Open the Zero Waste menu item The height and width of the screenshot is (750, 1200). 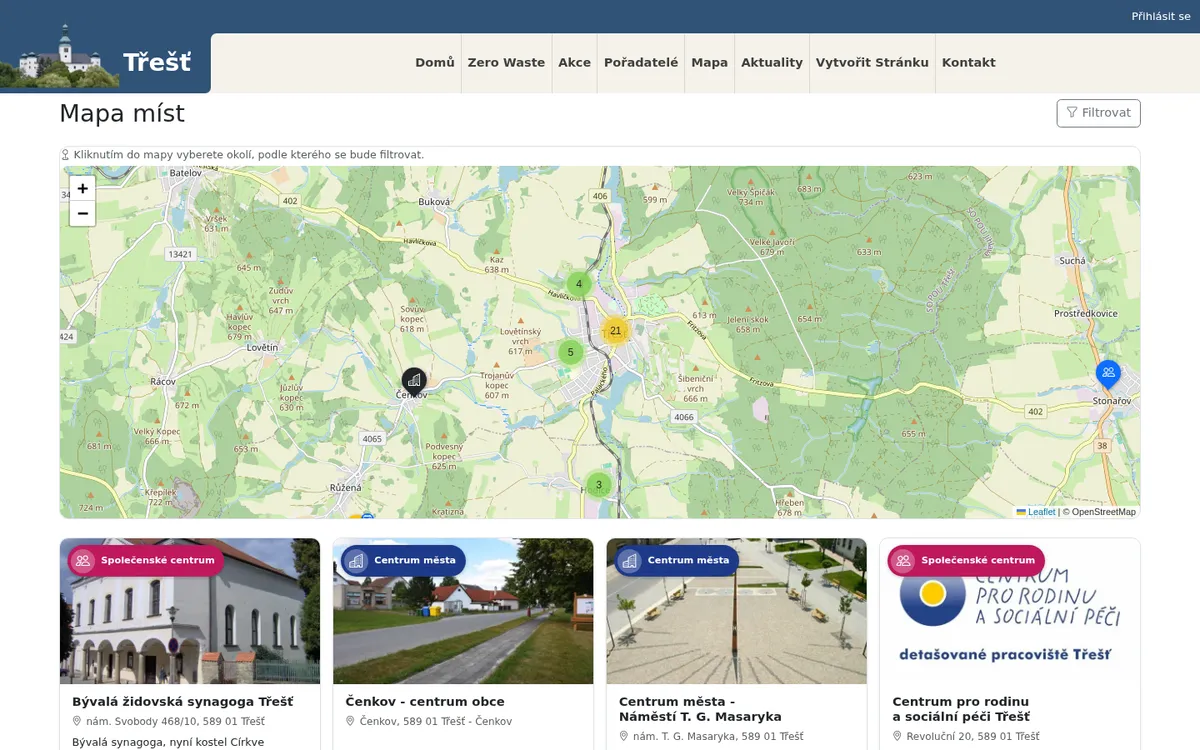point(506,62)
